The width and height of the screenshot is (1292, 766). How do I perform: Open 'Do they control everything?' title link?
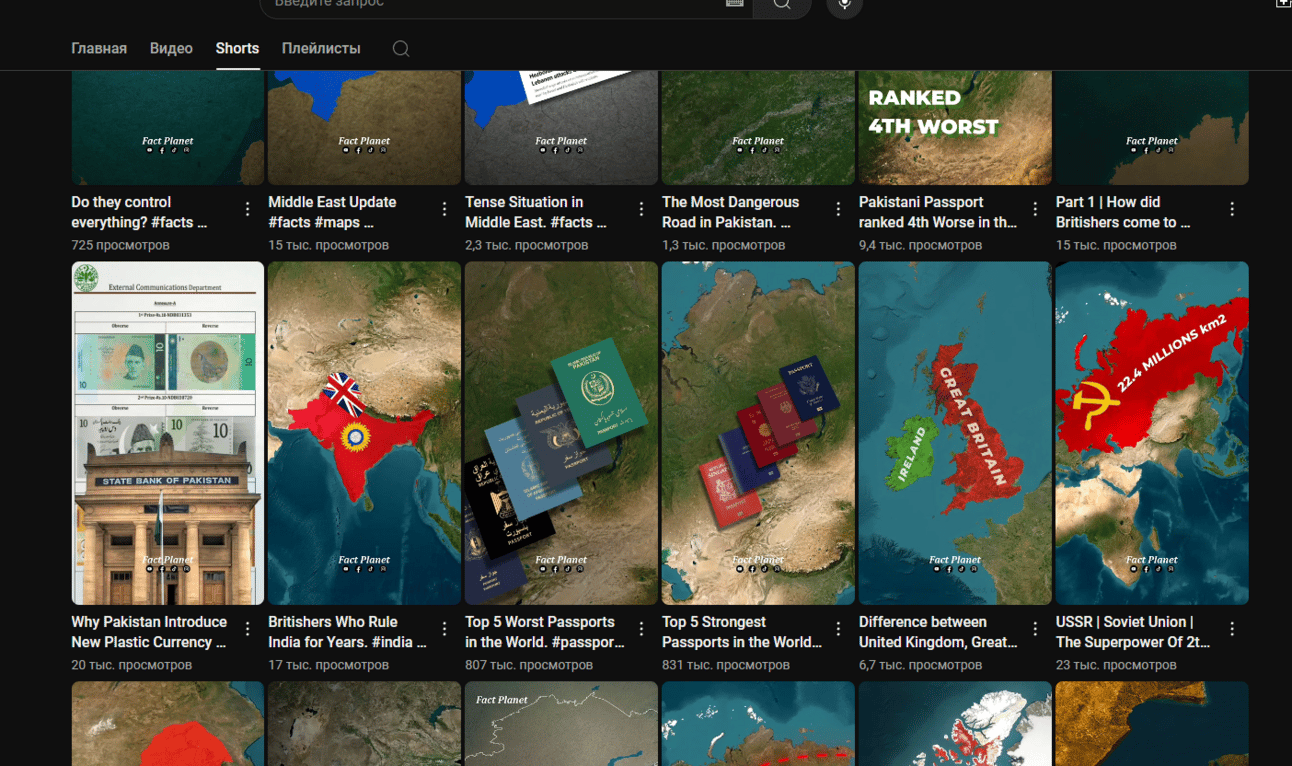(x=139, y=212)
